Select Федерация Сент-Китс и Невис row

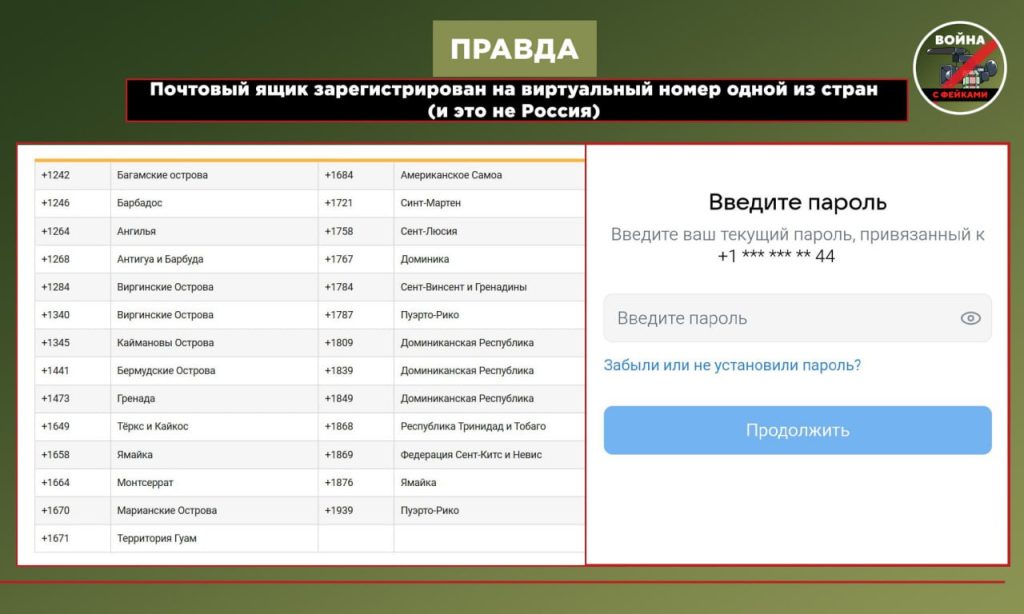[x=471, y=455]
